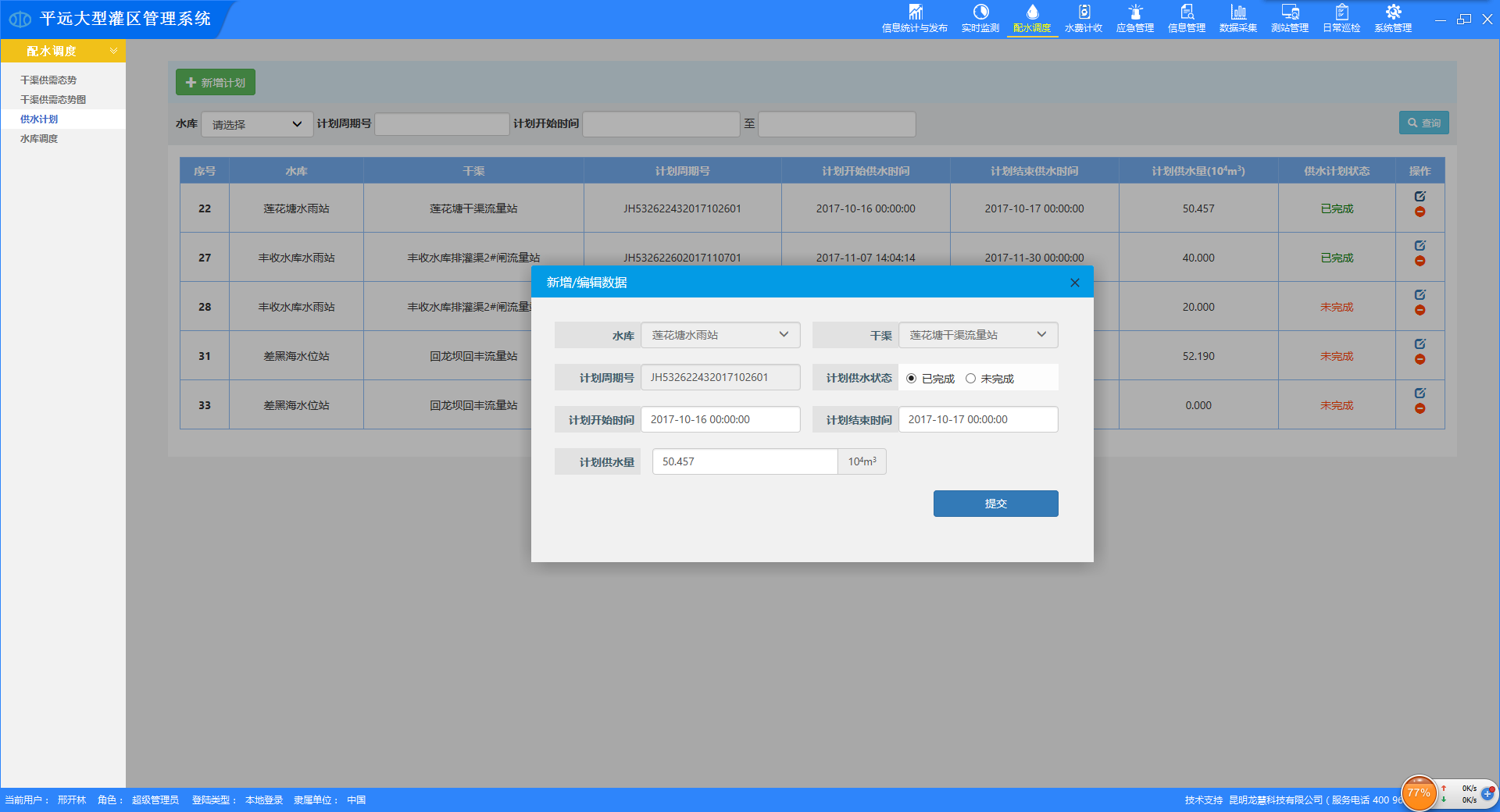Click cell JH532622602017110701 in table
1500x812 pixels.
point(682,258)
